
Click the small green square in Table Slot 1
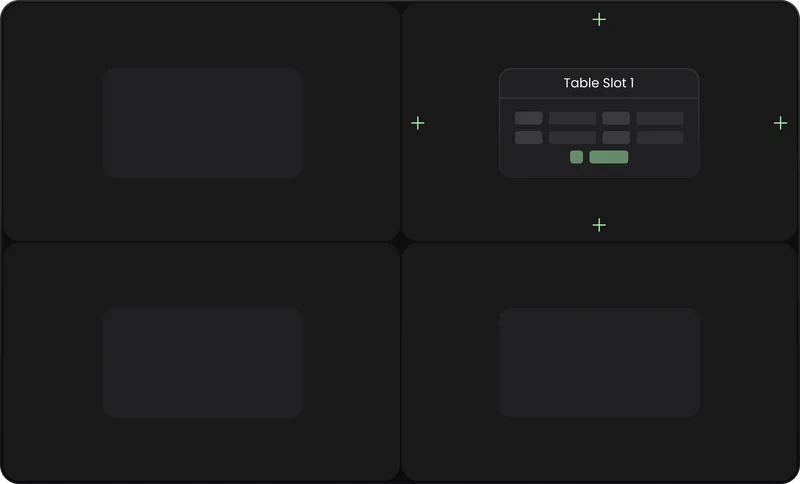pos(577,157)
